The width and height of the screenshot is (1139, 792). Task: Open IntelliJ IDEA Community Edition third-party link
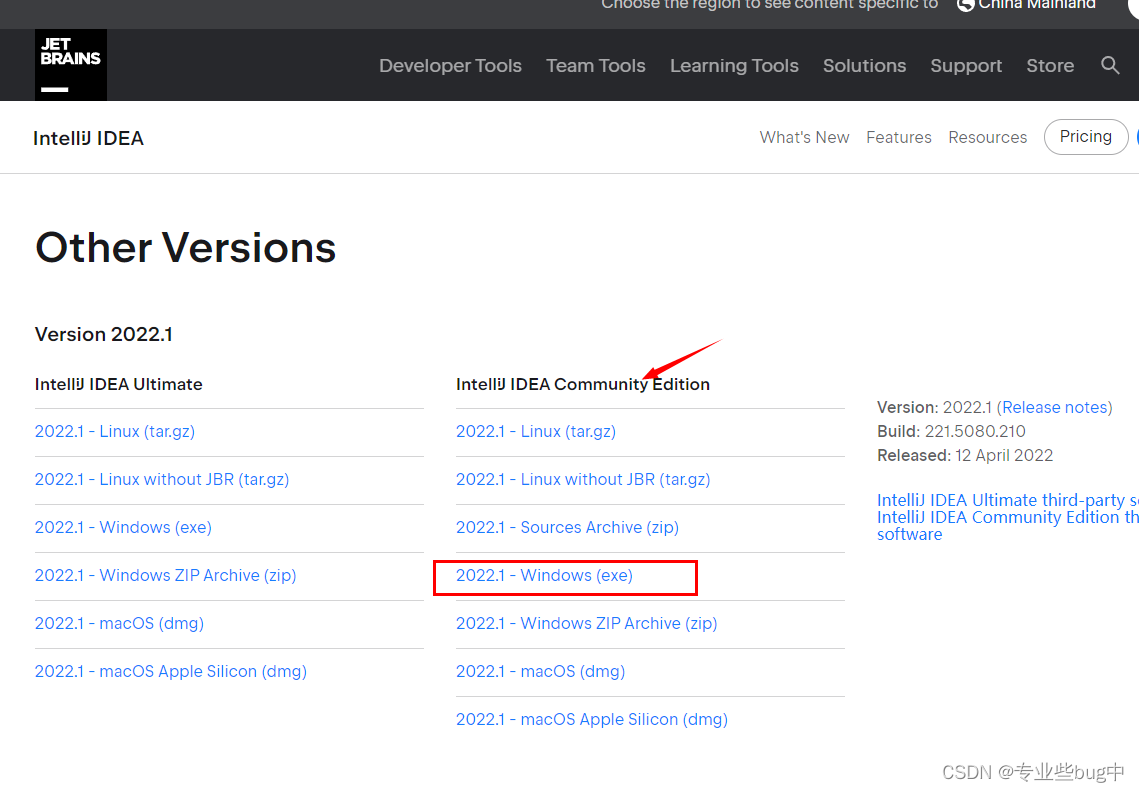pos(1008,517)
